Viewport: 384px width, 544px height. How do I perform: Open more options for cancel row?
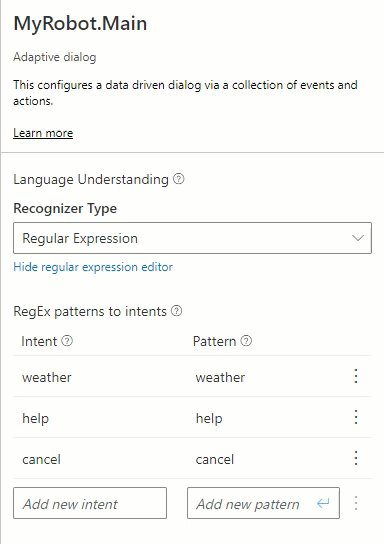pos(356,458)
